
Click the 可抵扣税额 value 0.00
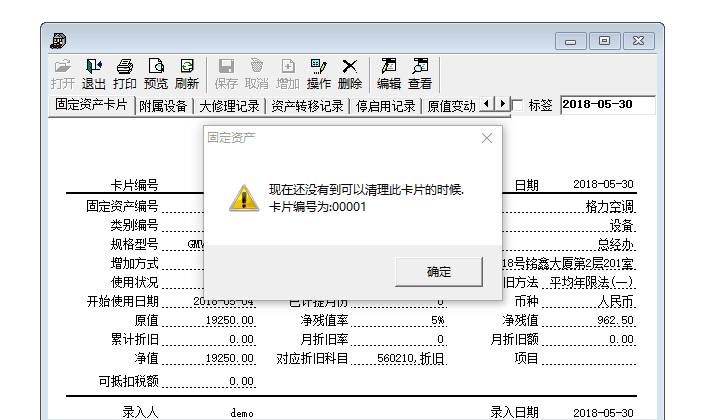[x=241, y=381]
